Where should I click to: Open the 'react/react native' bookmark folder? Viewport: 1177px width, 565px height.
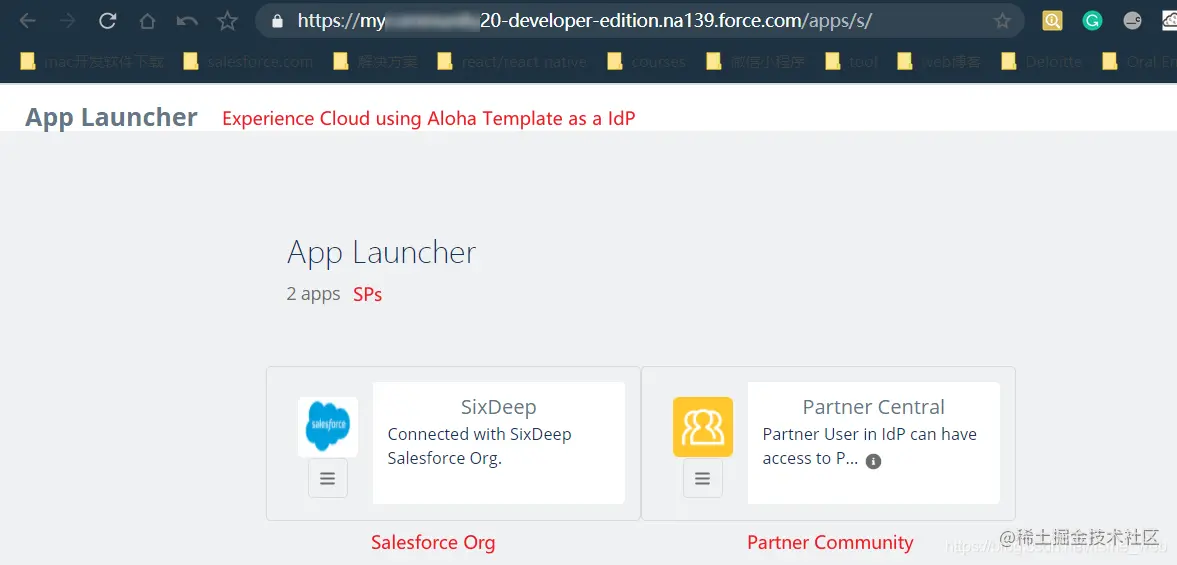click(x=512, y=62)
